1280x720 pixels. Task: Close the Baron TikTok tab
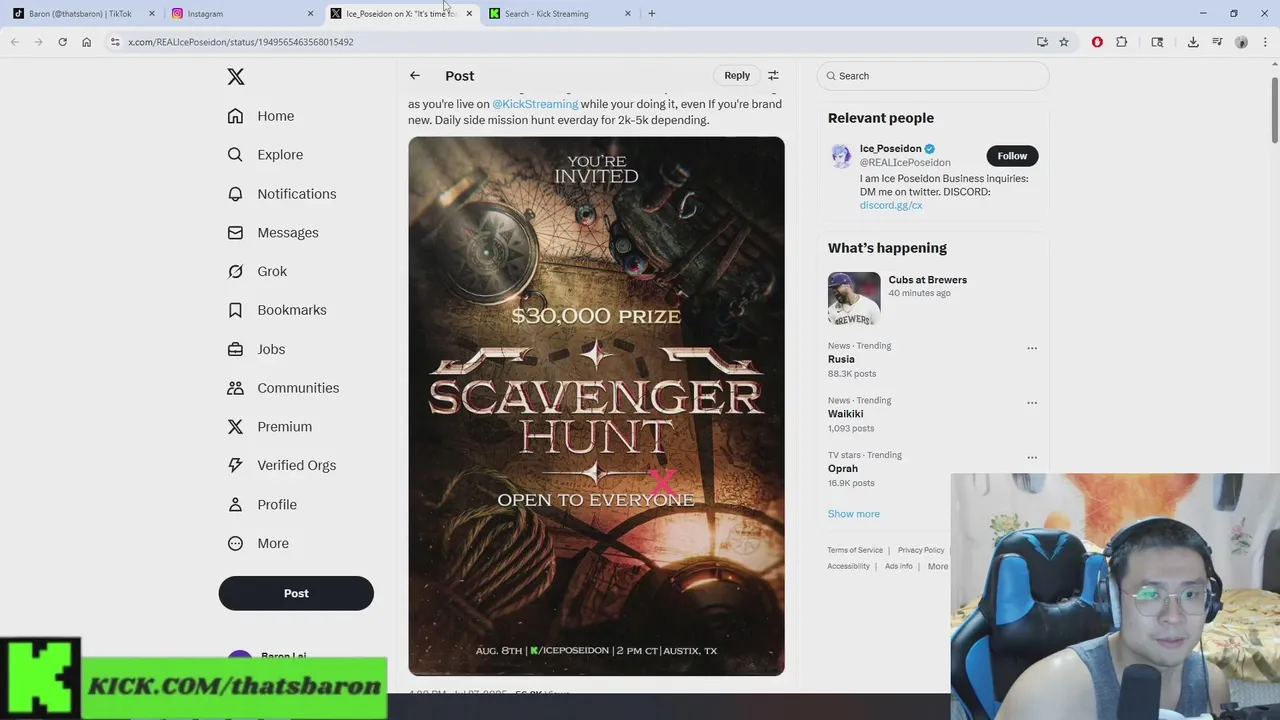pos(152,14)
